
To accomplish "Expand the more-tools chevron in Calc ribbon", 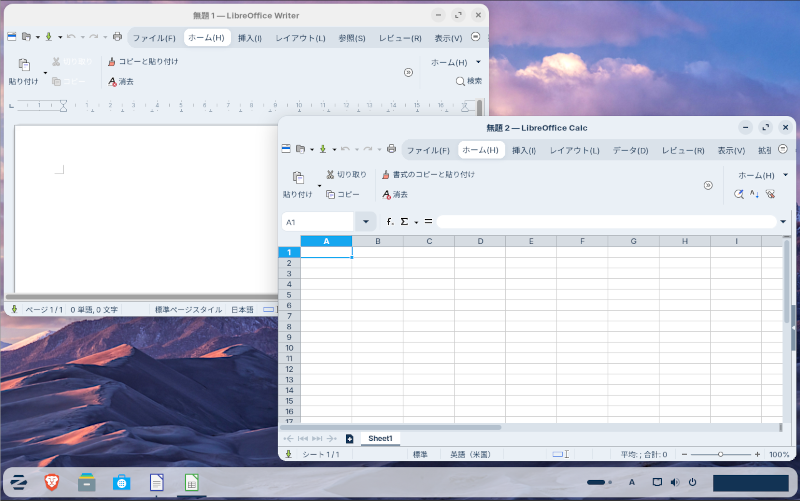I will pyautogui.click(x=708, y=185).
